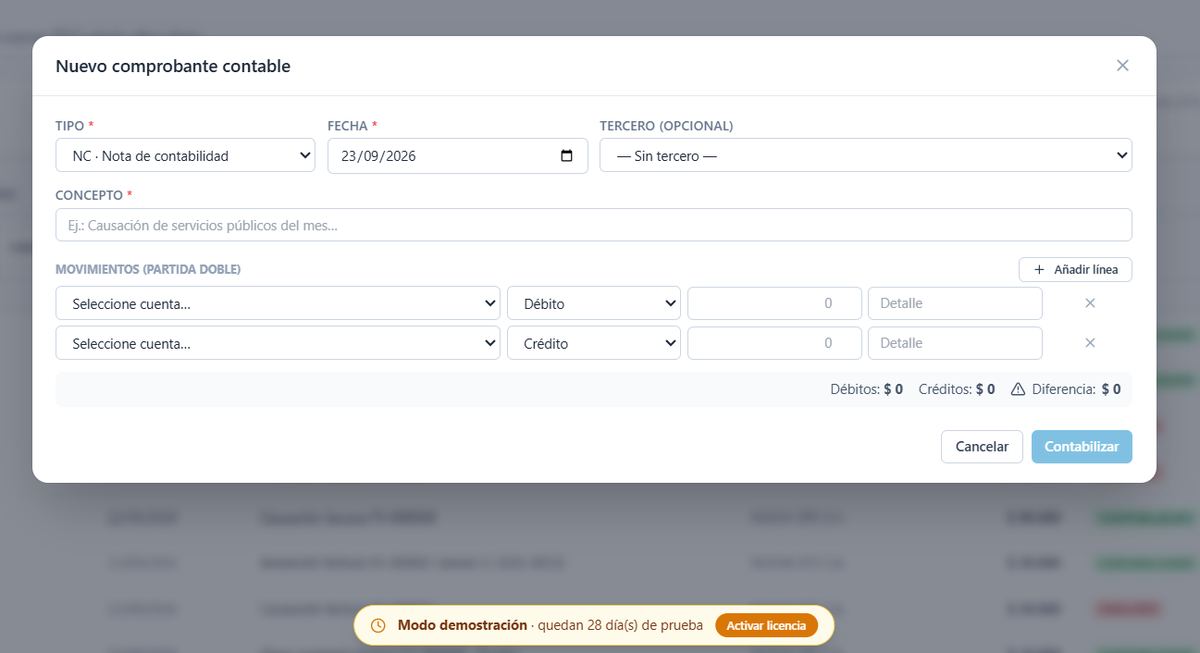Click the Movimientos (Partida Doble) label
Image resolution: width=1200 pixels, height=653 pixels.
pos(148,270)
